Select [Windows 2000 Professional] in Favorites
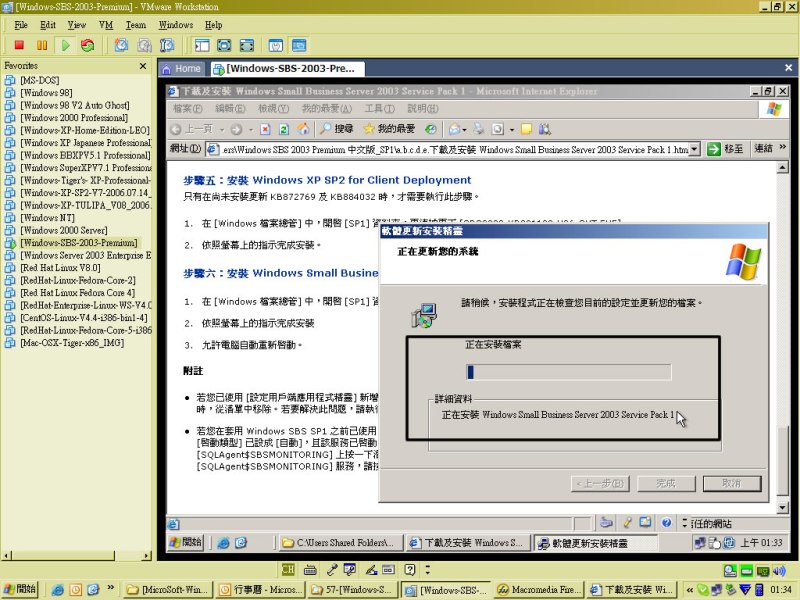Viewport: 800px width, 600px height. pyautogui.click(x=73, y=118)
